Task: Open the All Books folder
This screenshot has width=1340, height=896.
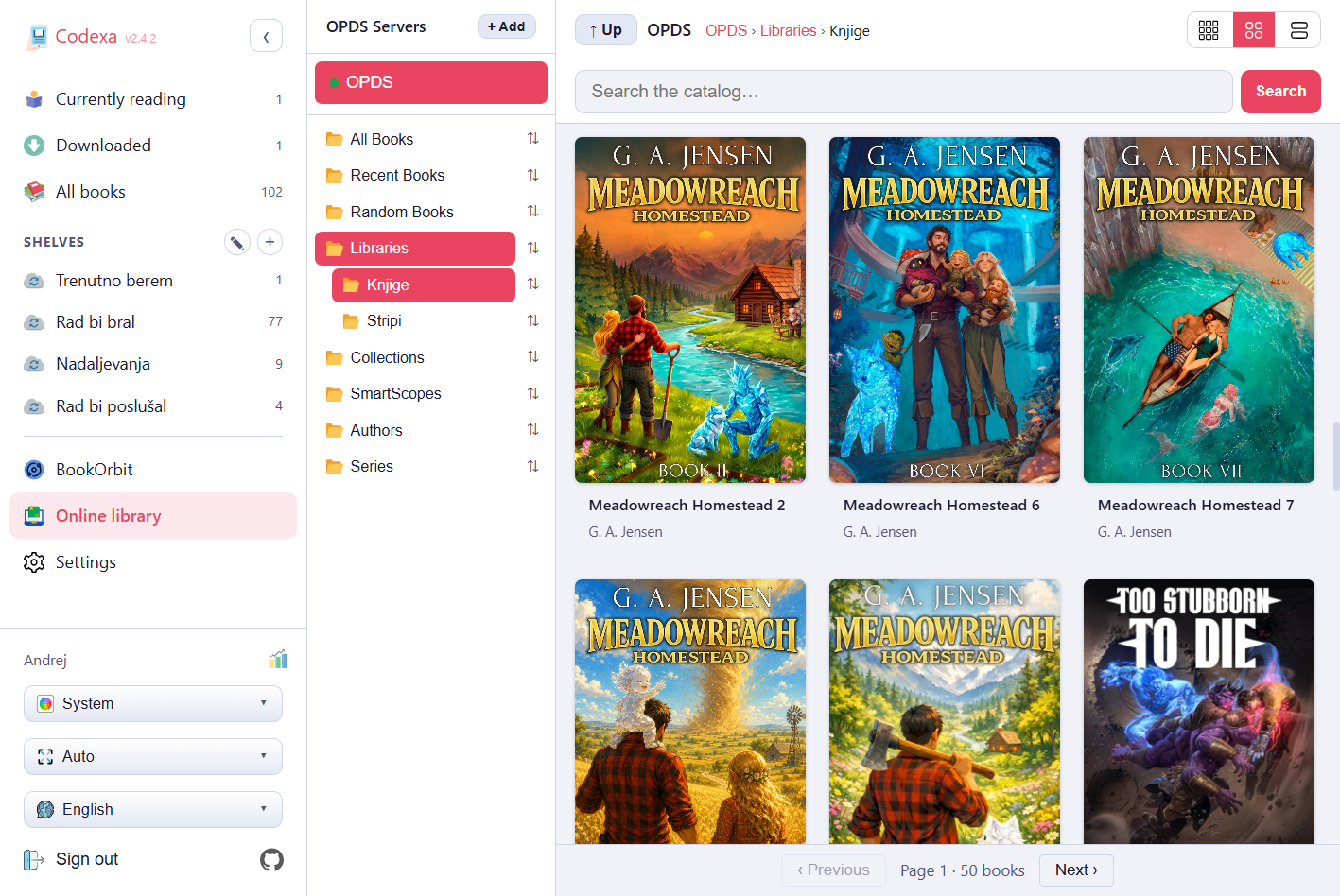Action: click(416, 139)
